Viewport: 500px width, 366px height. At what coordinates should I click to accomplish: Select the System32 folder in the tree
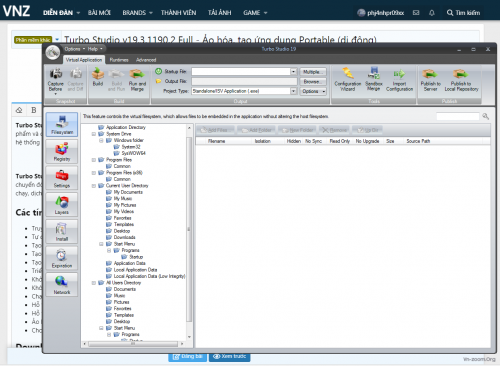click(x=131, y=147)
